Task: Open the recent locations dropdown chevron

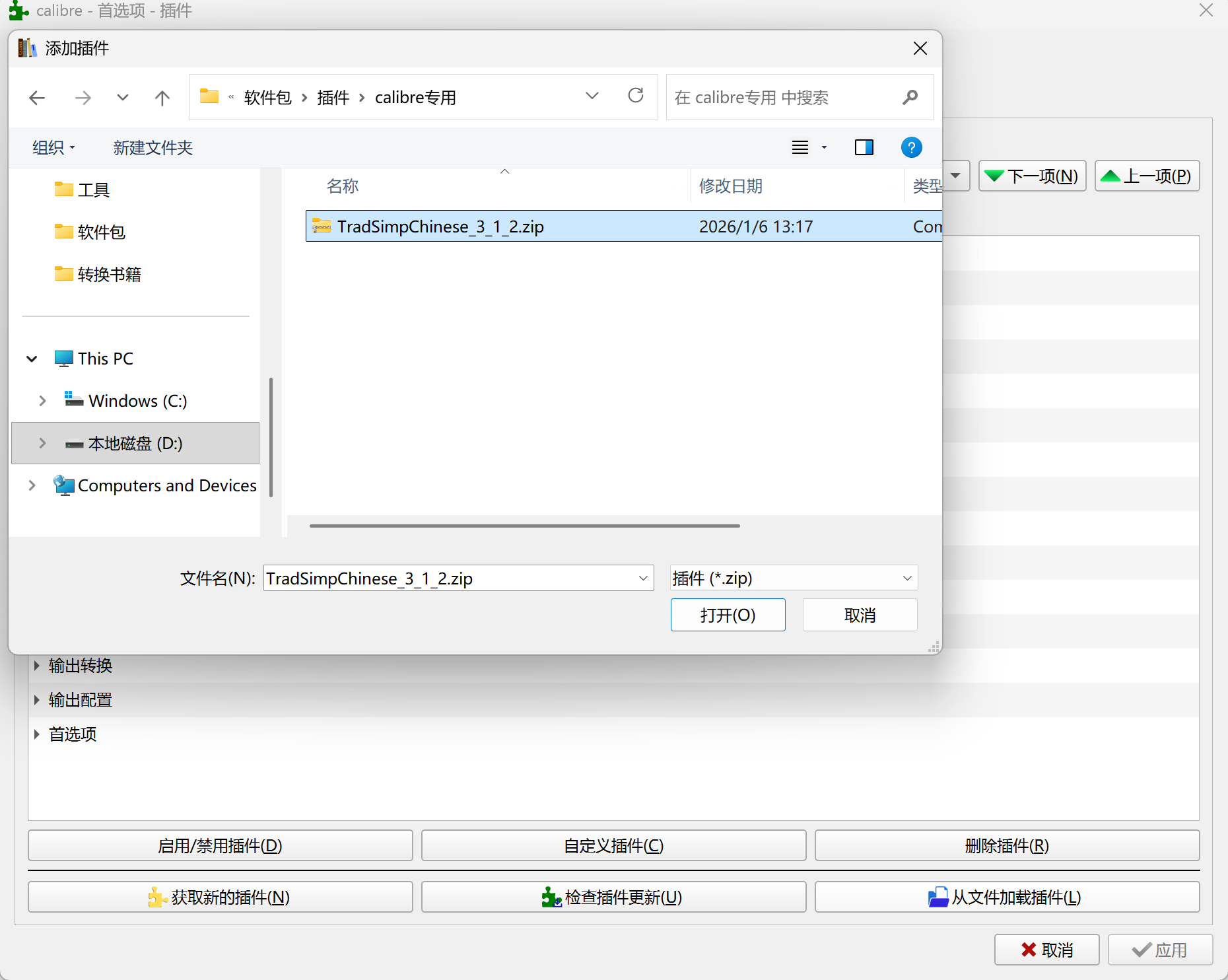Action: tap(122, 98)
